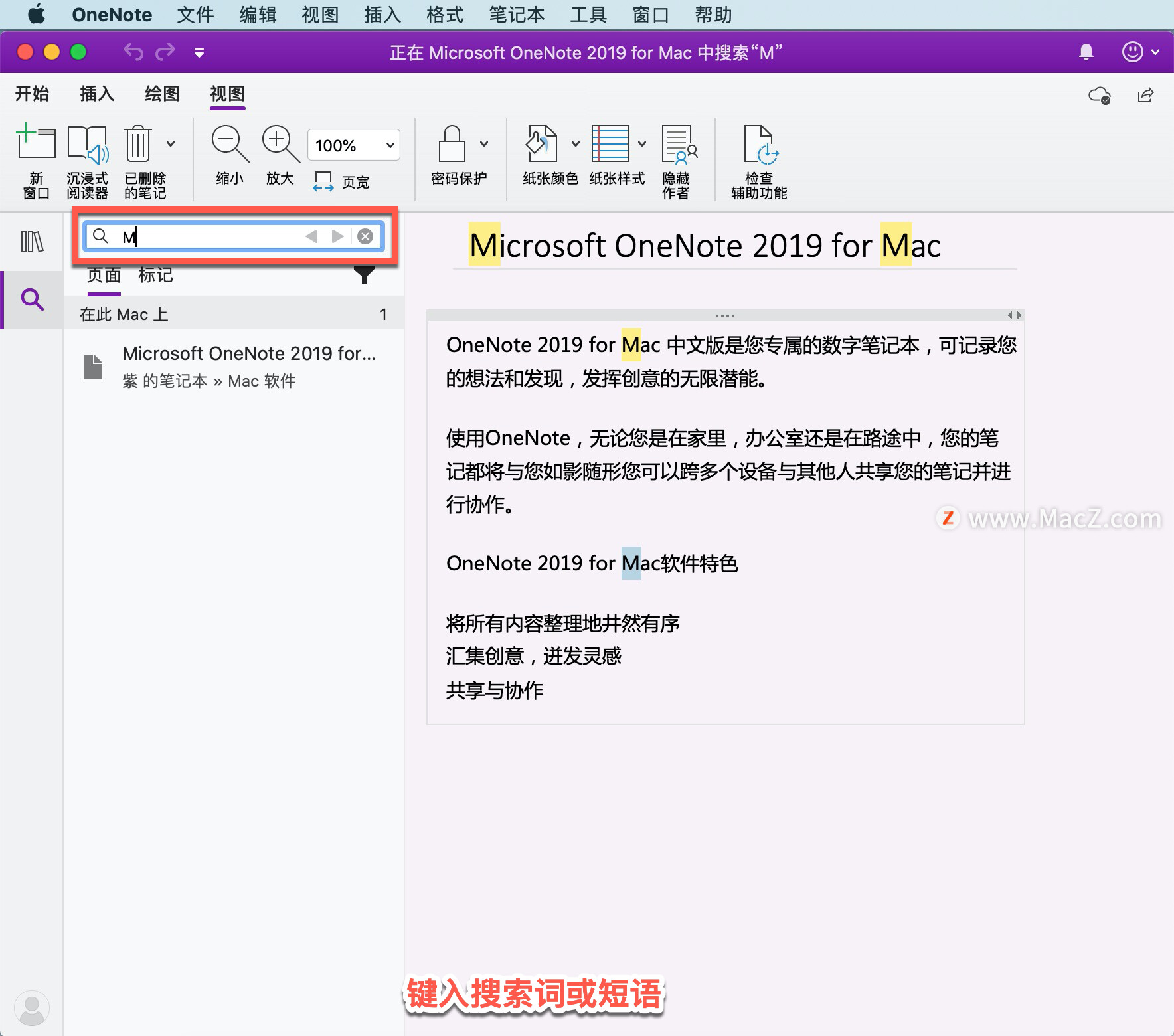Open a new window with 新窗口
Image resolution: width=1174 pixels, height=1036 pixels.
tap(36, 161)
